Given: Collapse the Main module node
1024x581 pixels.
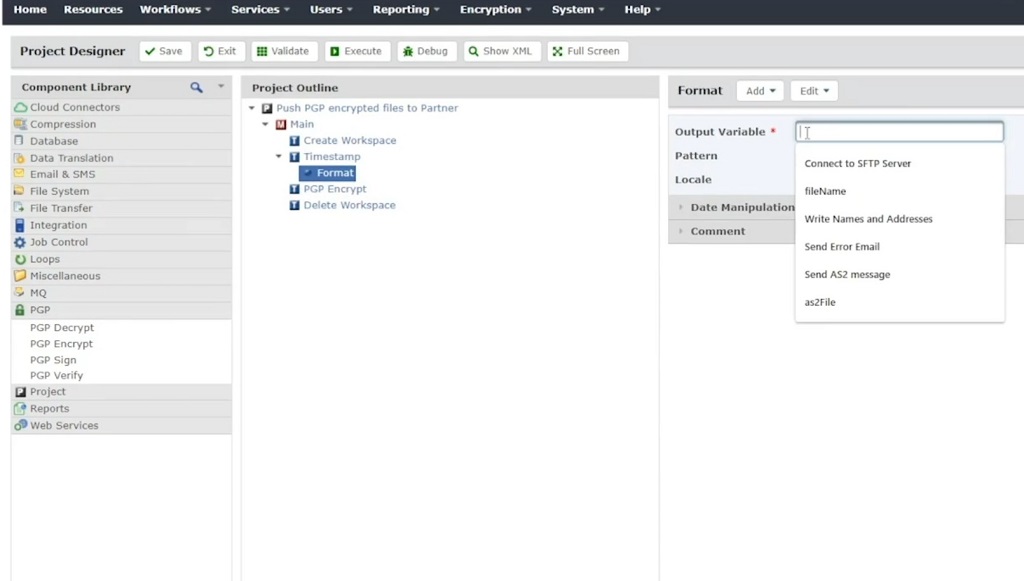Looking at the screenshot, I should [265, 124].
